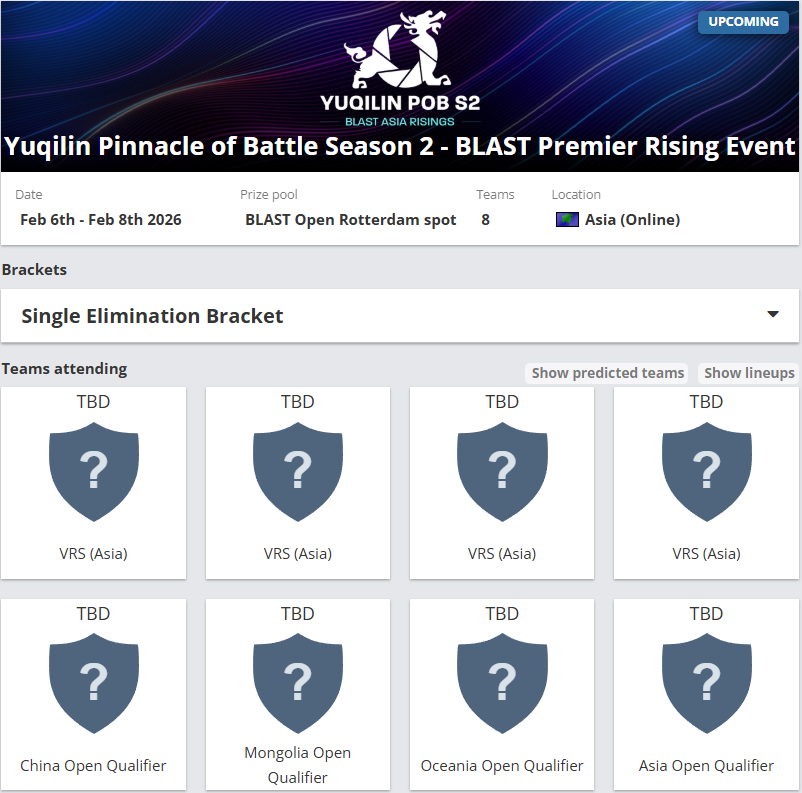Select the third VRS (Asia) team card

point(502,482)
